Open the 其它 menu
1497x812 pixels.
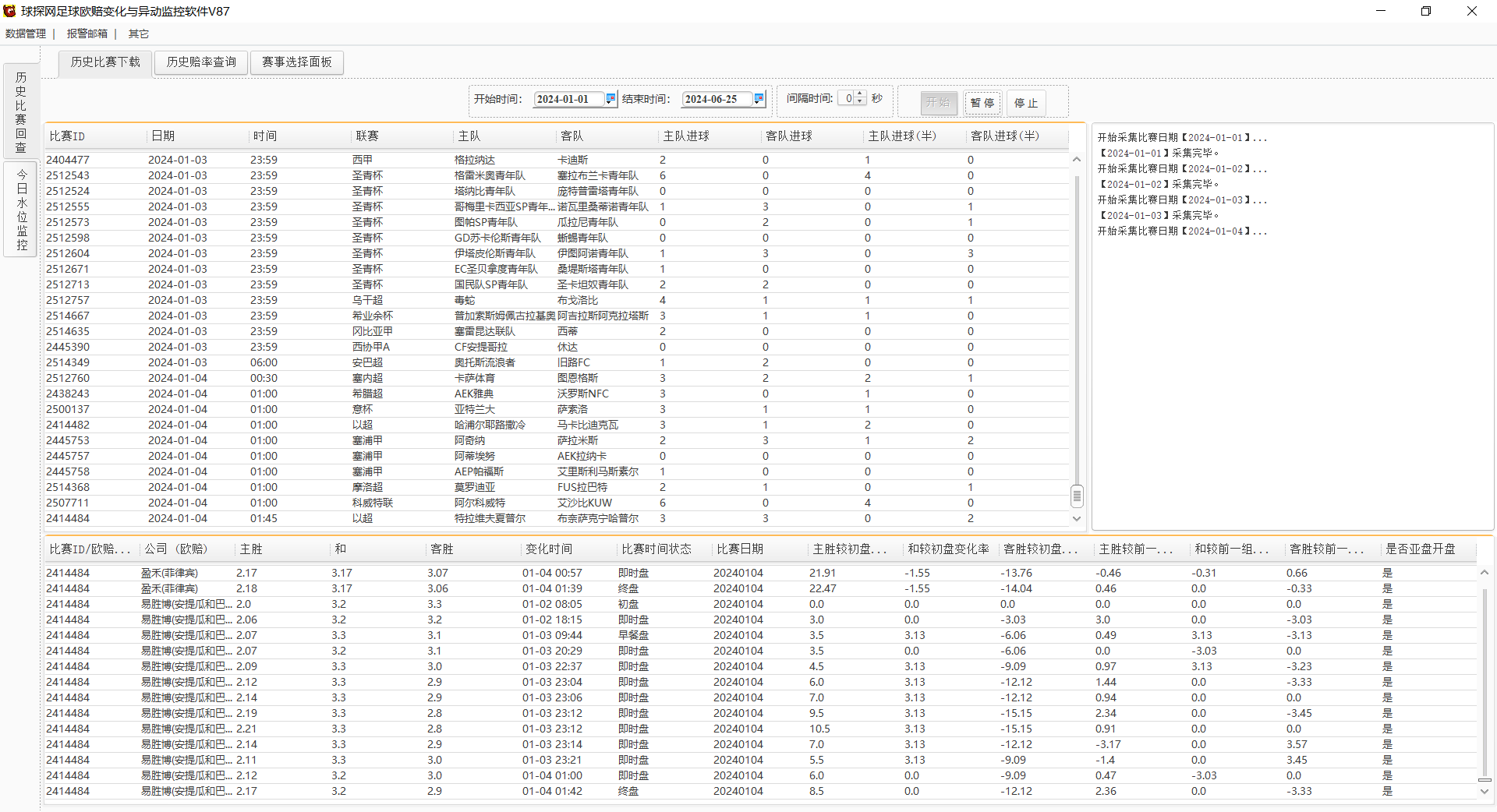[139, 34]
